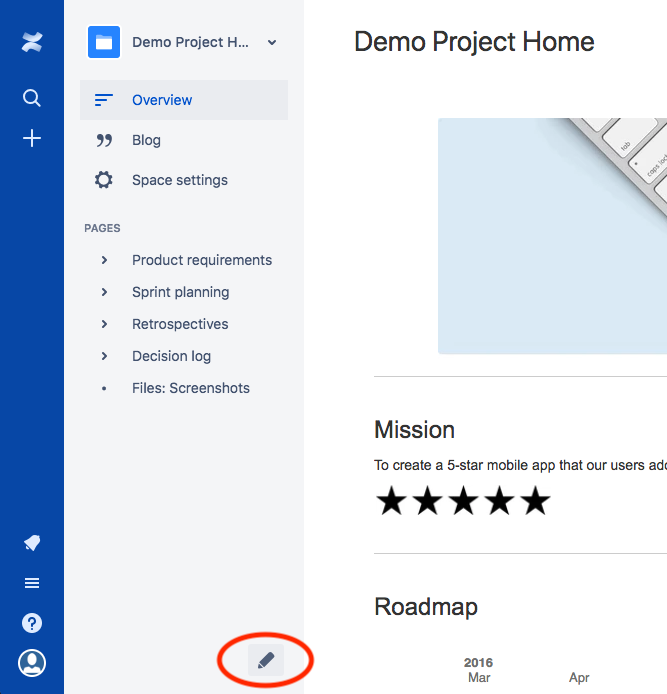Open the Files: Screenshots page

tap(191, 388)
